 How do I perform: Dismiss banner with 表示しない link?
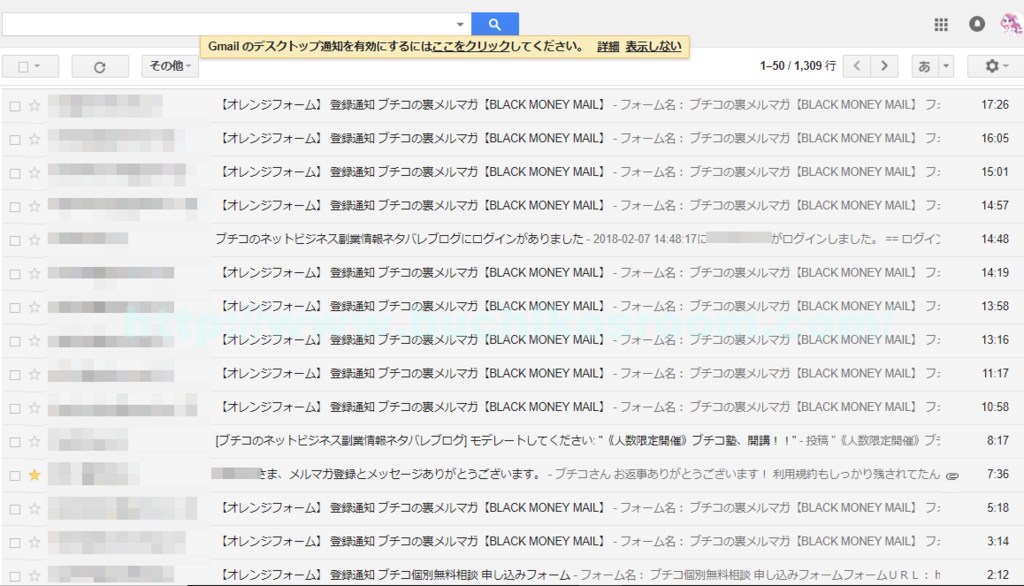(653, 46)
